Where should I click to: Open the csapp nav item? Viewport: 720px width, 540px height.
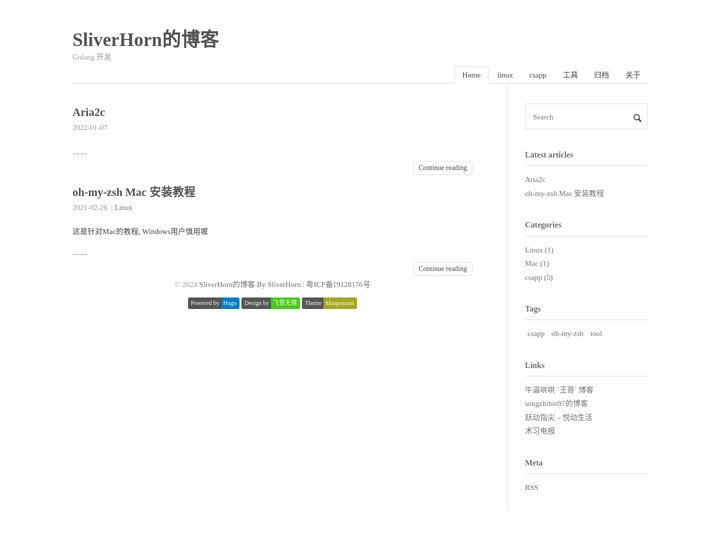coord(537,75)
